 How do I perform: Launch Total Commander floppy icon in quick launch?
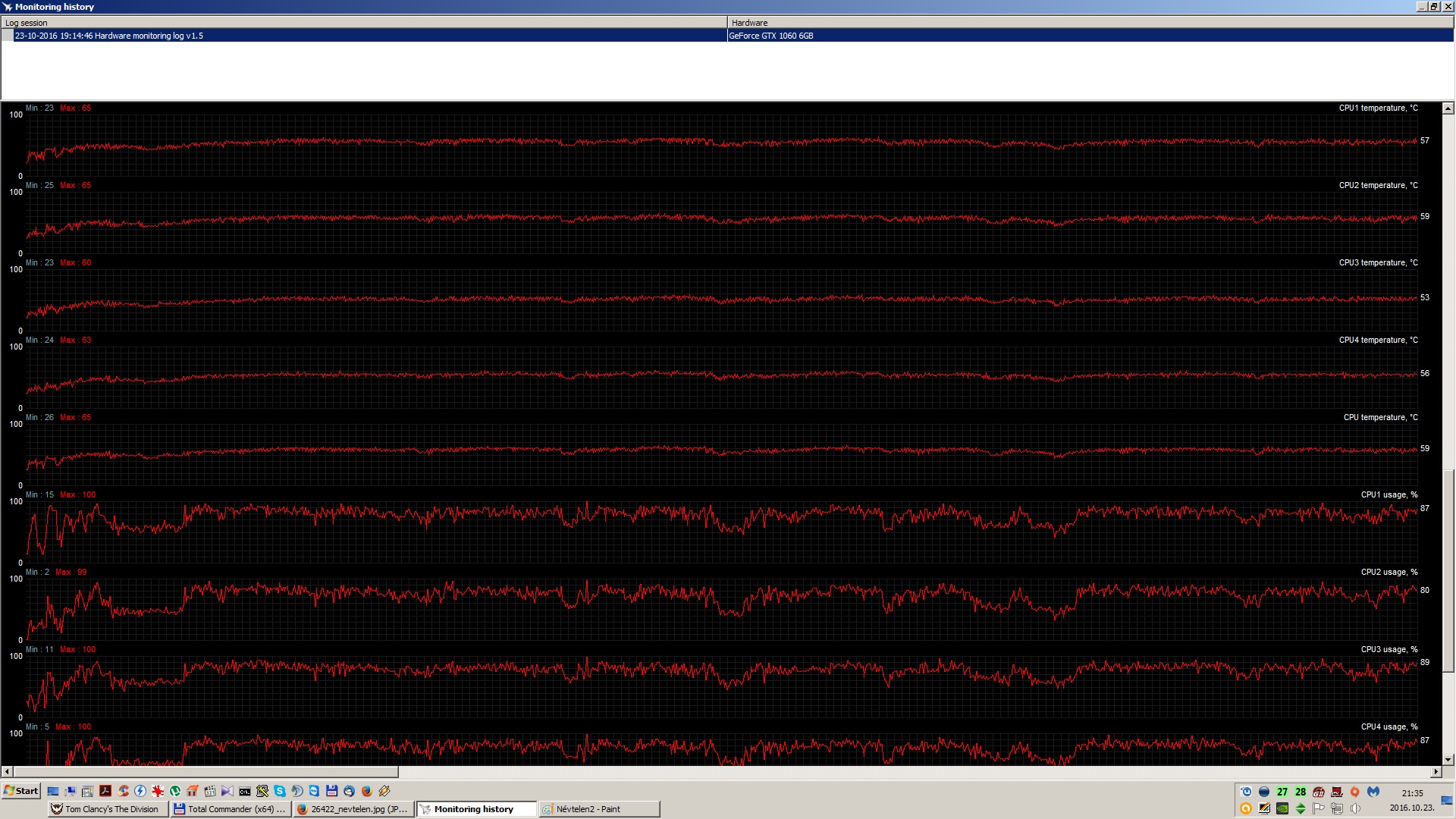[331, 791]
